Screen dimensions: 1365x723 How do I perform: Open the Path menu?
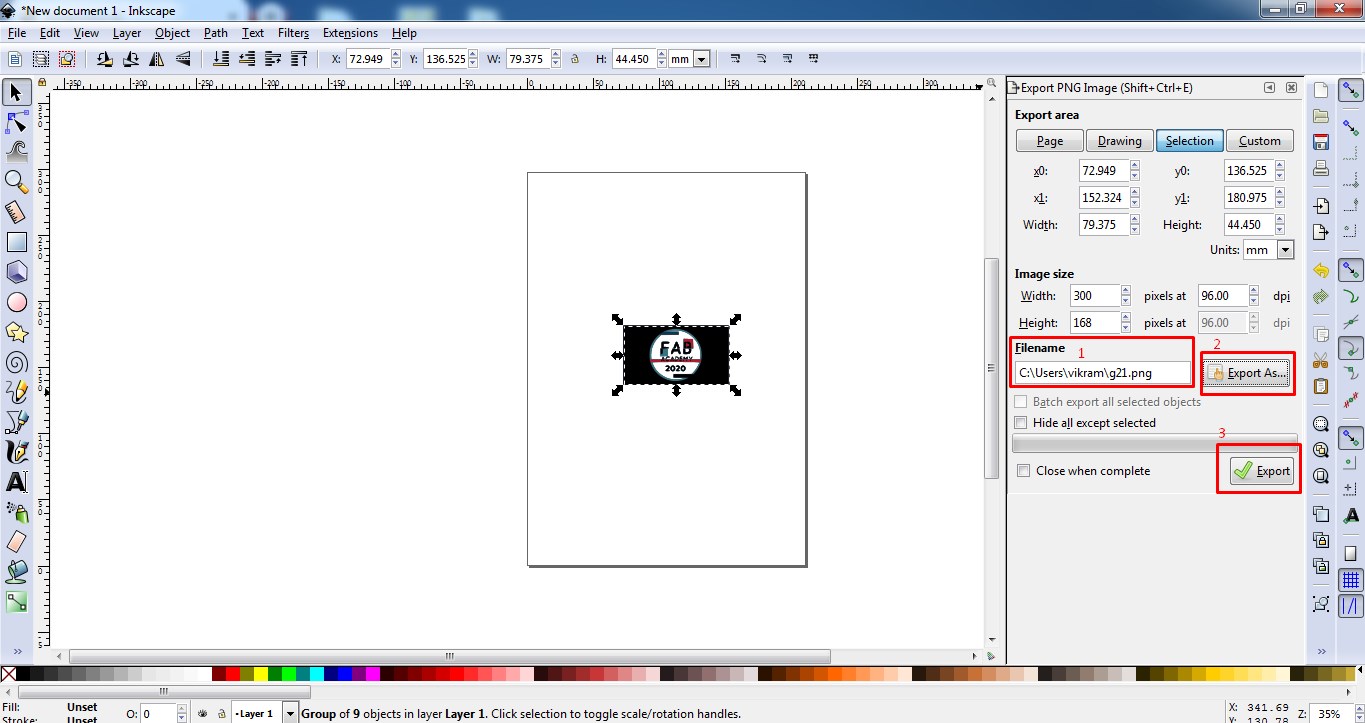click(216, 33)
